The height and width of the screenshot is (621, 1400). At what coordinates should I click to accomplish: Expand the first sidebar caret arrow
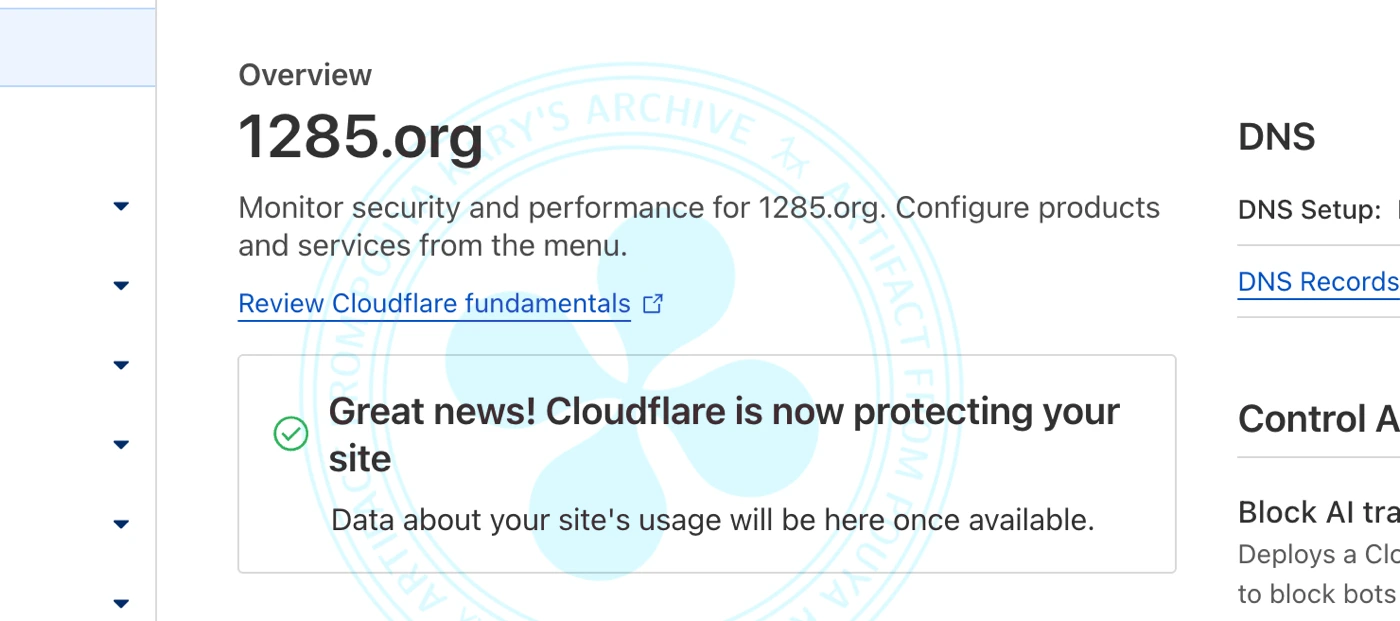pos(121,206)
